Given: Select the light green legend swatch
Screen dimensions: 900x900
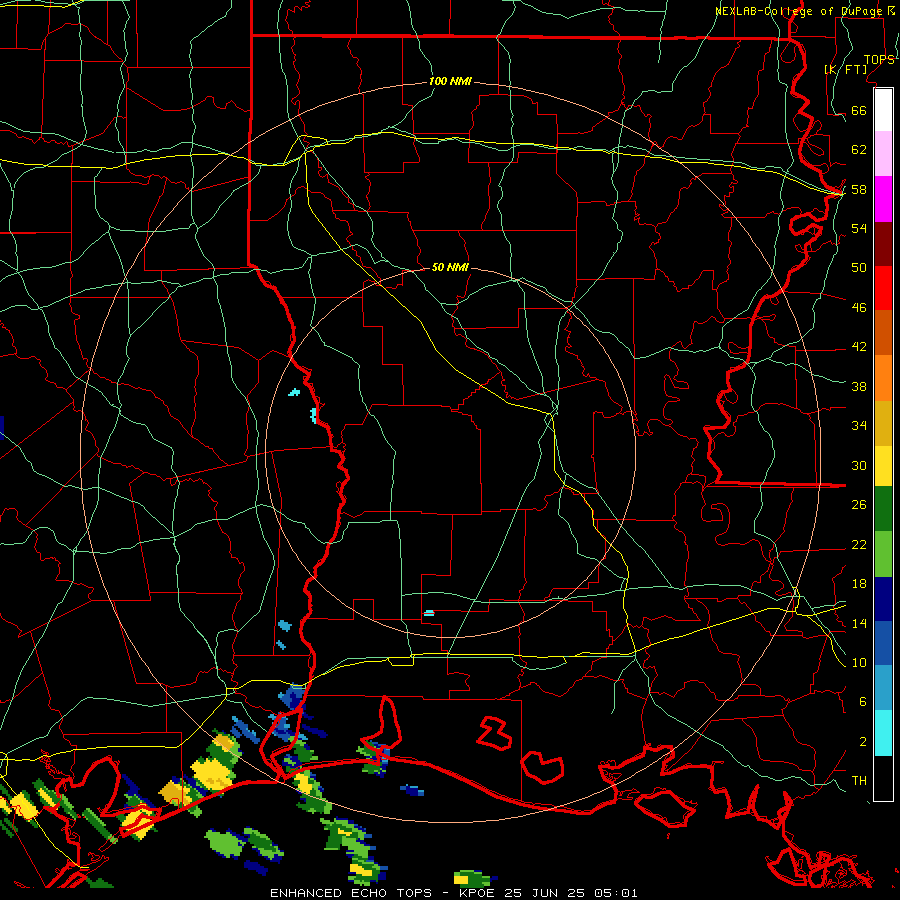Looking at the screenshot, I should pos(883,554).
